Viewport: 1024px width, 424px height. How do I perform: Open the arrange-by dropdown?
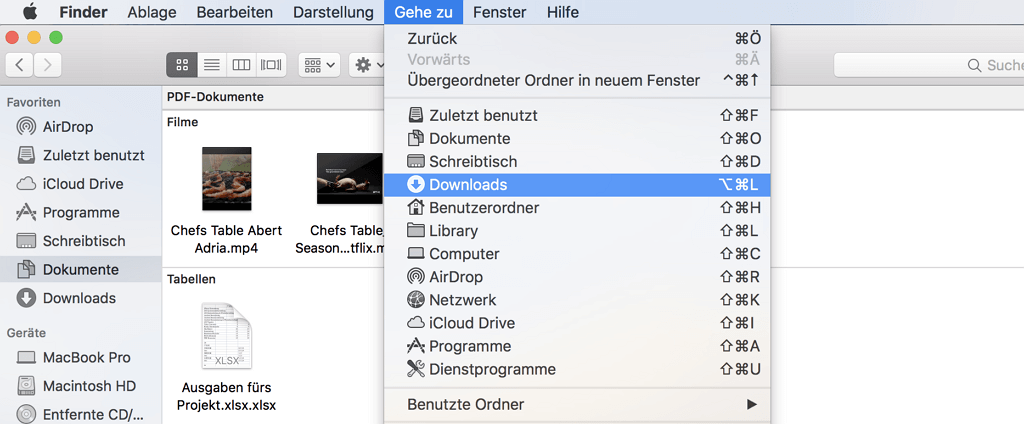click(319, 65)
